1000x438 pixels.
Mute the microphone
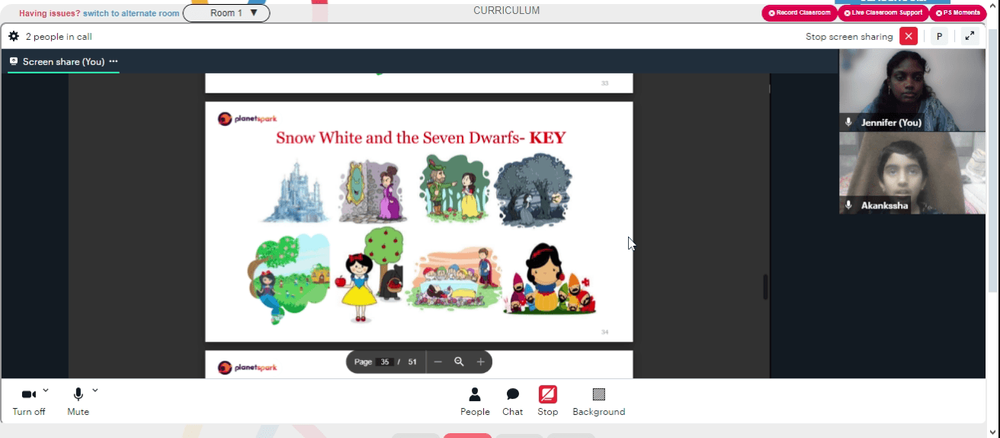[x=78, y=402]
